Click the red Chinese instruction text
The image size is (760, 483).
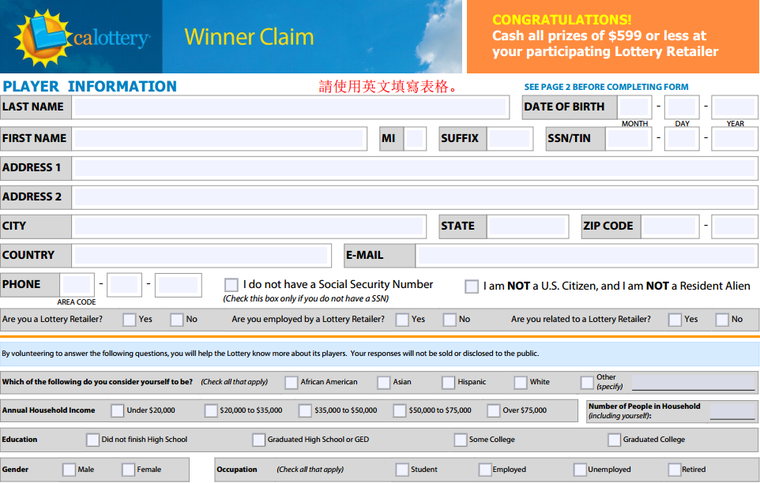pos(388,87)
